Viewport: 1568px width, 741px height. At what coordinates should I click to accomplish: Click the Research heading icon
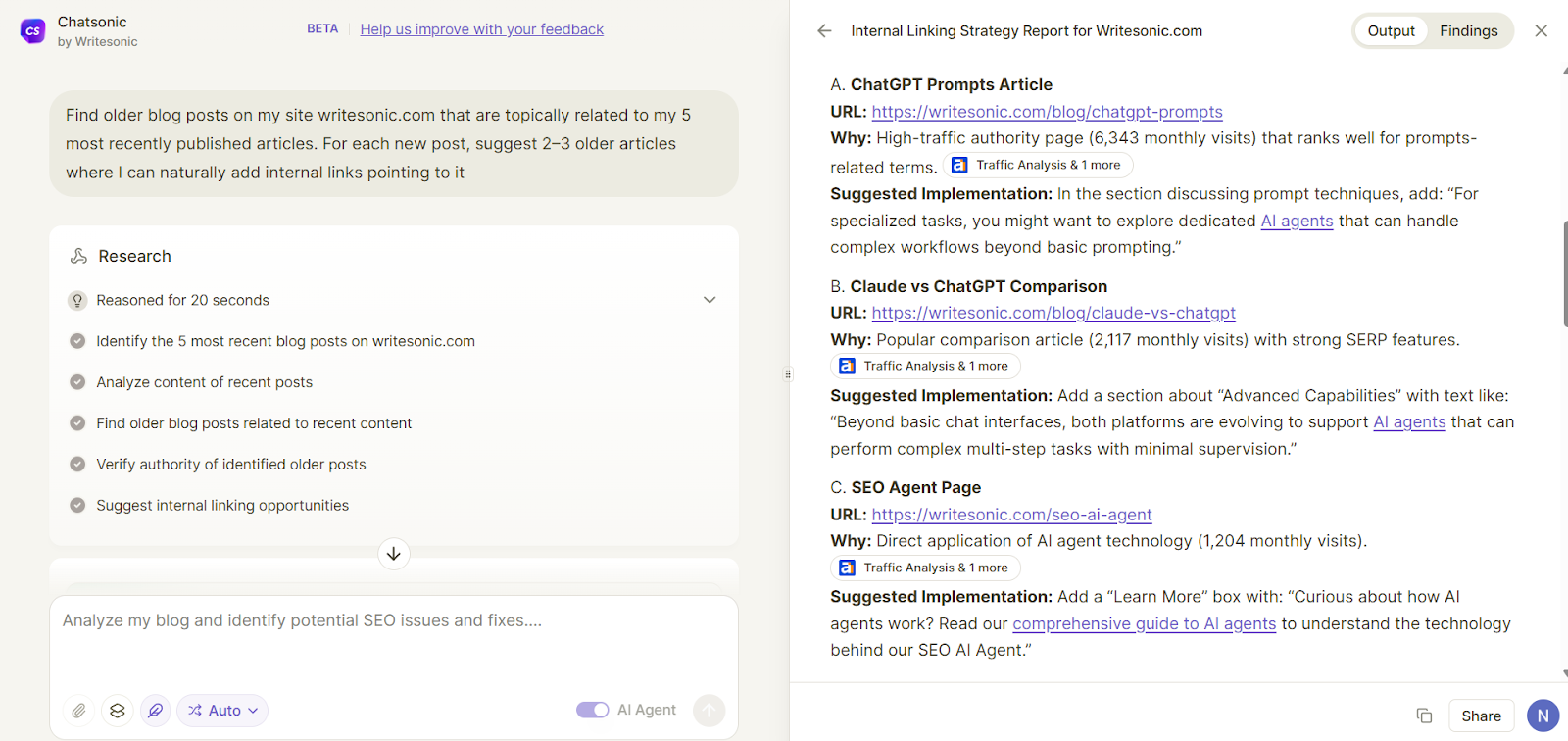tap(78, 256)
